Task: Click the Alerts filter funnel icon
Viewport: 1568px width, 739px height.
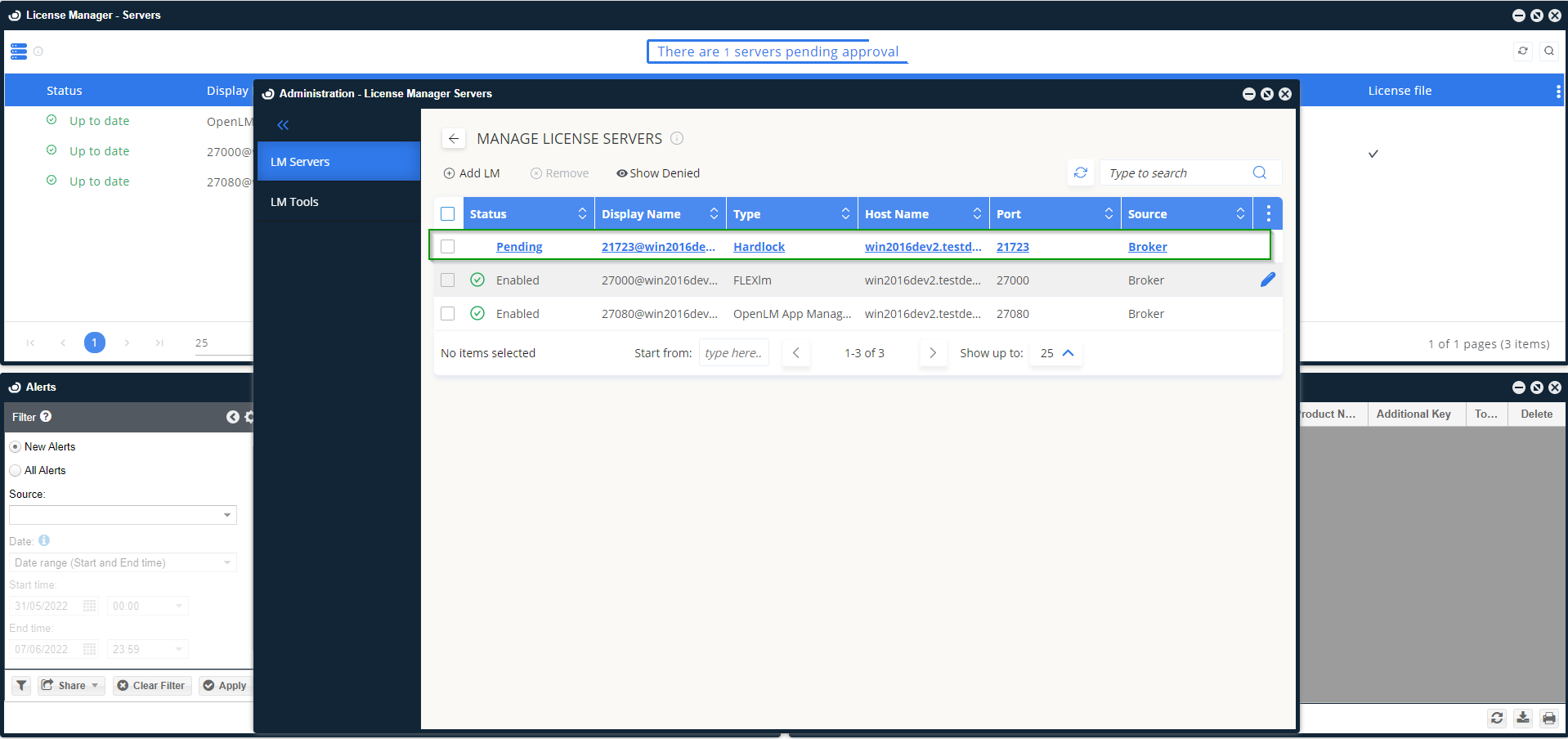Action: 21,685
